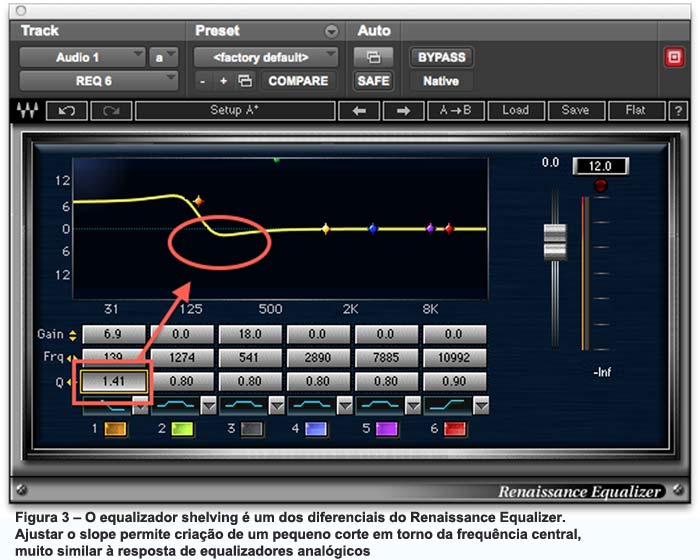Copy setup A to B

[455, 110]
